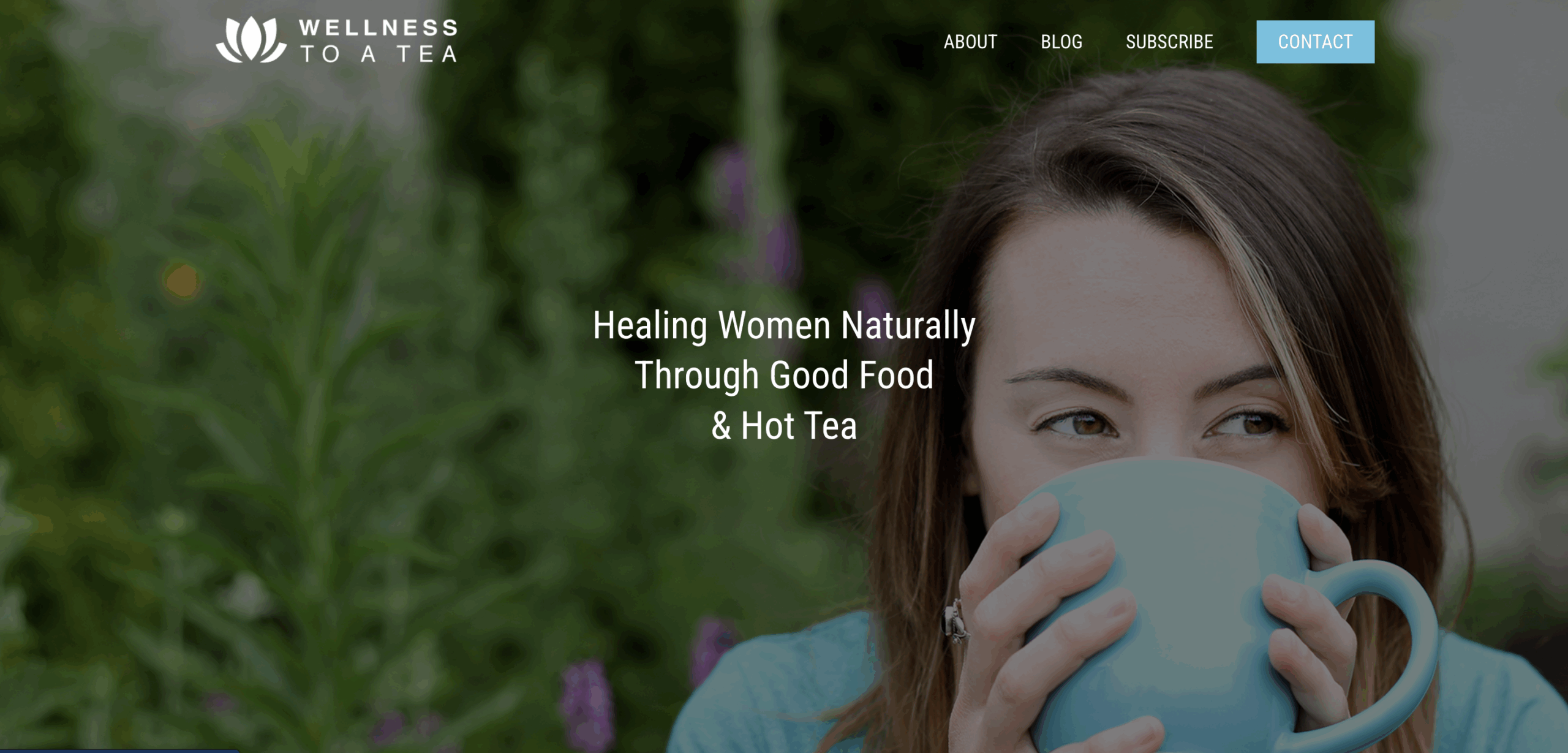
Task: Select the 'Healing Women Naturally' headline line
Action: pyautogui.click(x=784, y=325)
